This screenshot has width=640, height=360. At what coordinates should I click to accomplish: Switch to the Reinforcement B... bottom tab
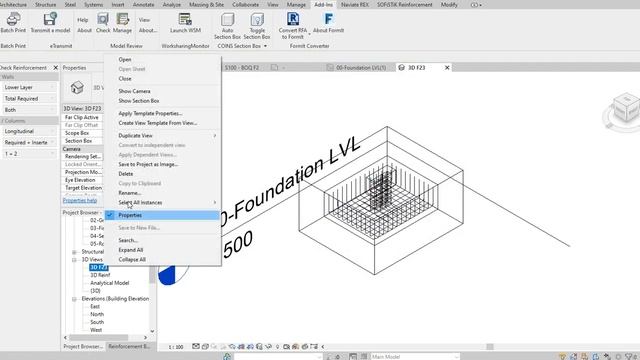[x=129, y=347]
